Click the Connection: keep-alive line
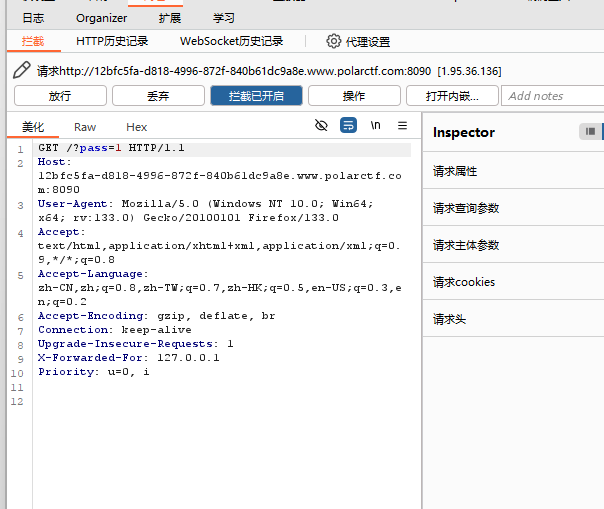 click(x=114, y=330)
